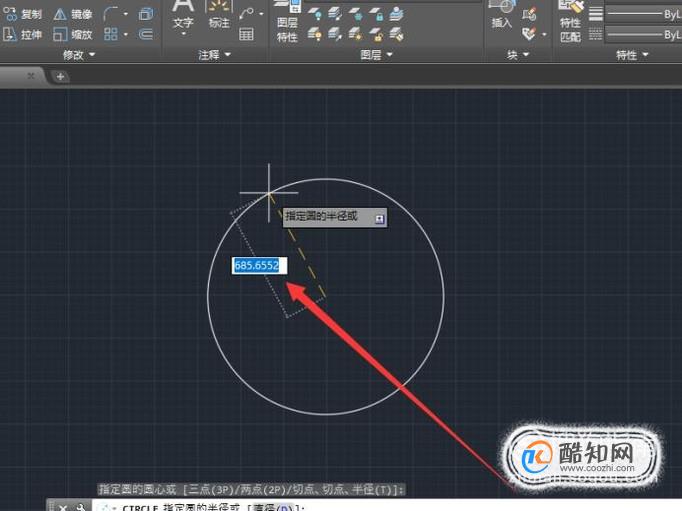Click the match layer icon

[x=397, y=34]
